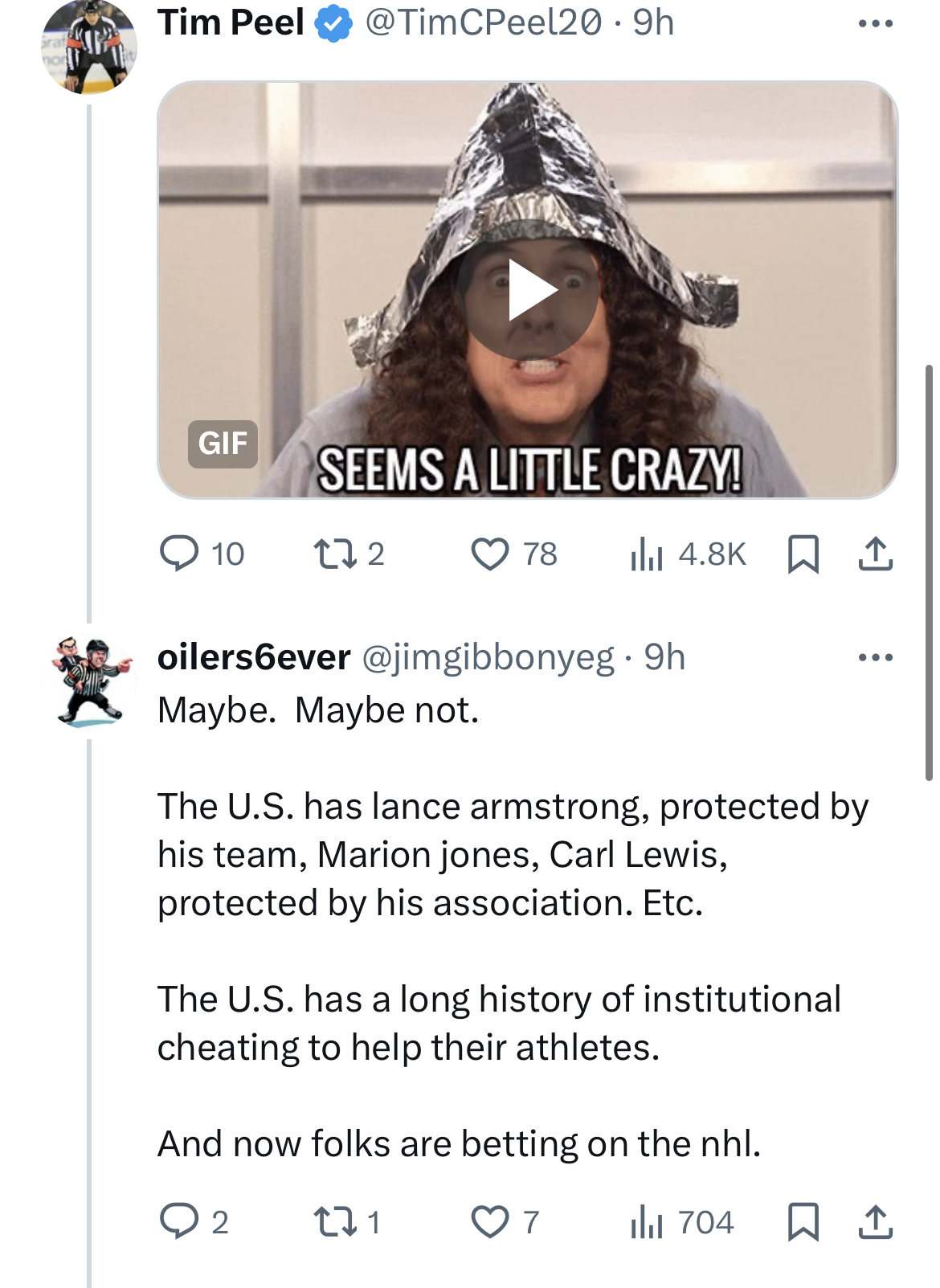This screenshot has height=1288, width=940.
Task: Open more options for oilers6ever's reply
Action: coord(875,657)
